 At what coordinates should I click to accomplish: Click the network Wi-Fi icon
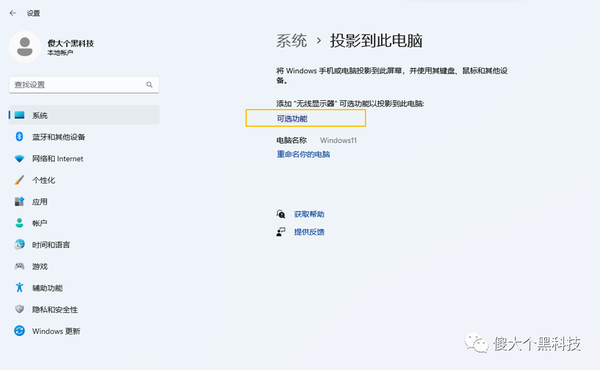[19, 158]
